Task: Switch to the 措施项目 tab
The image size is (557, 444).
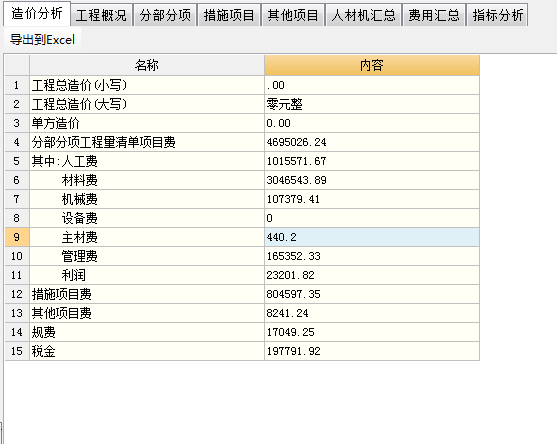Action: (229, 15)
